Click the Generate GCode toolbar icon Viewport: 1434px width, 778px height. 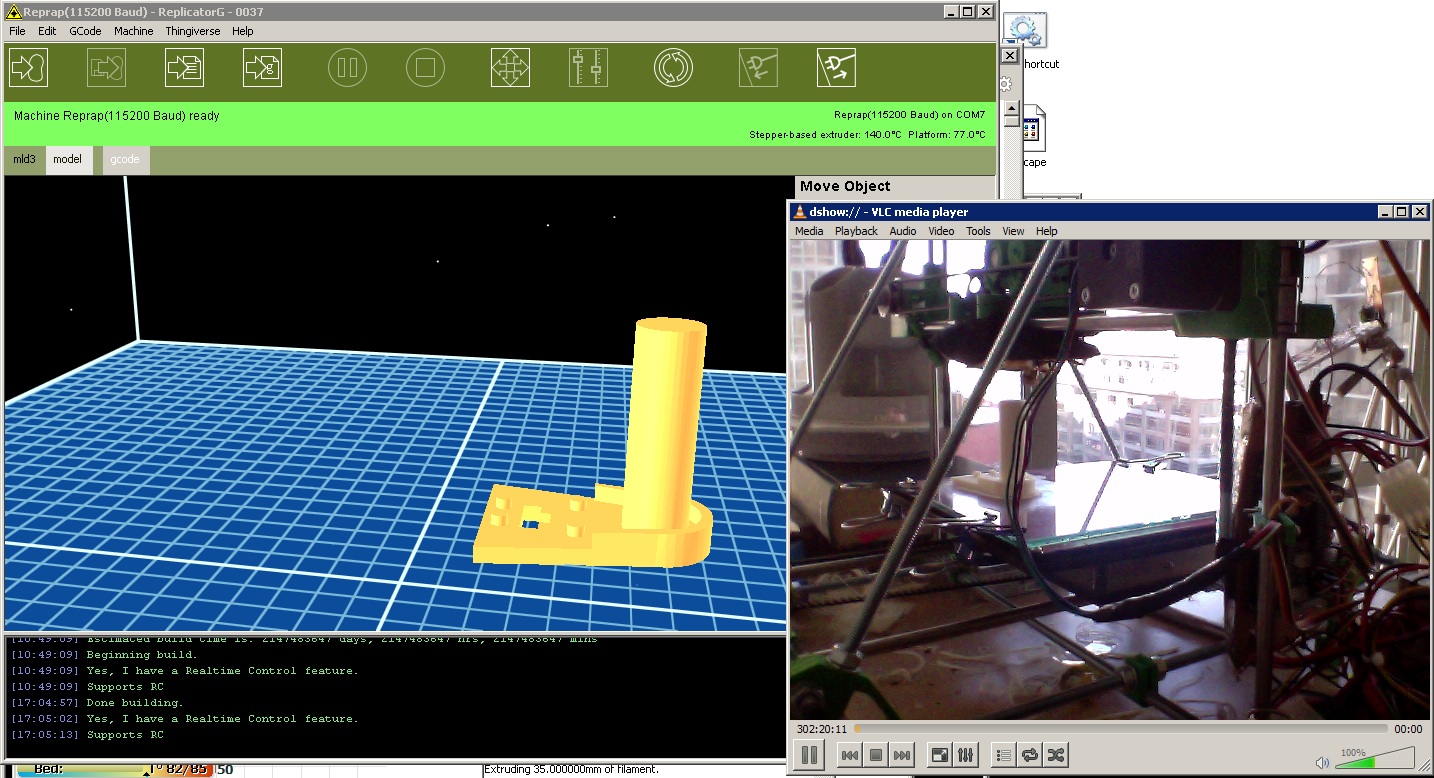point(262,68)
